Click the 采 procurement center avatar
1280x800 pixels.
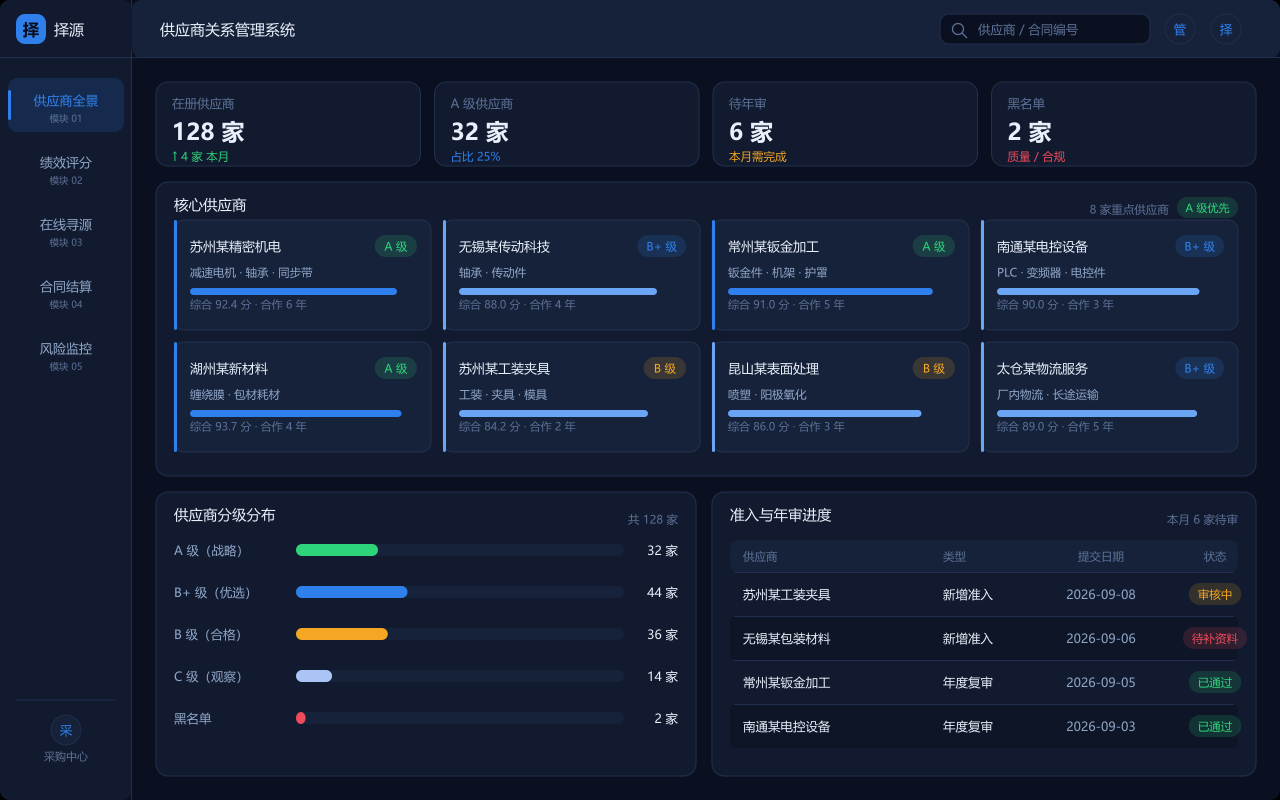[x=66, y=730]
